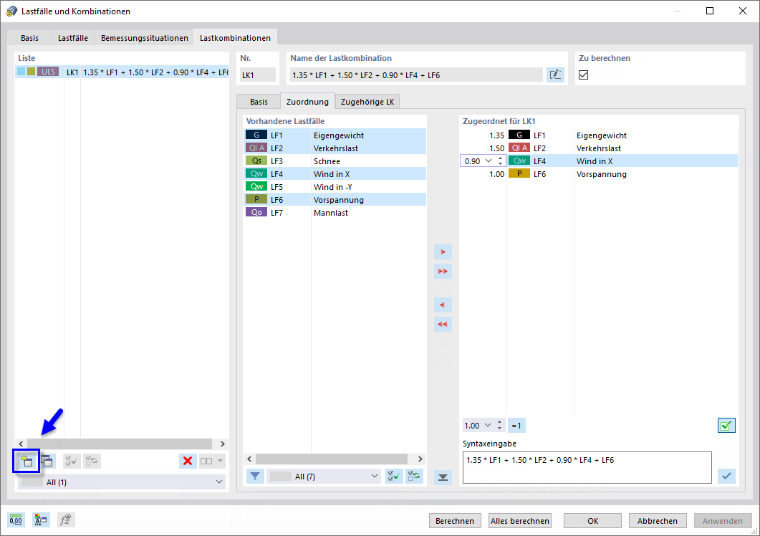Delete load combination with red X

188,461
